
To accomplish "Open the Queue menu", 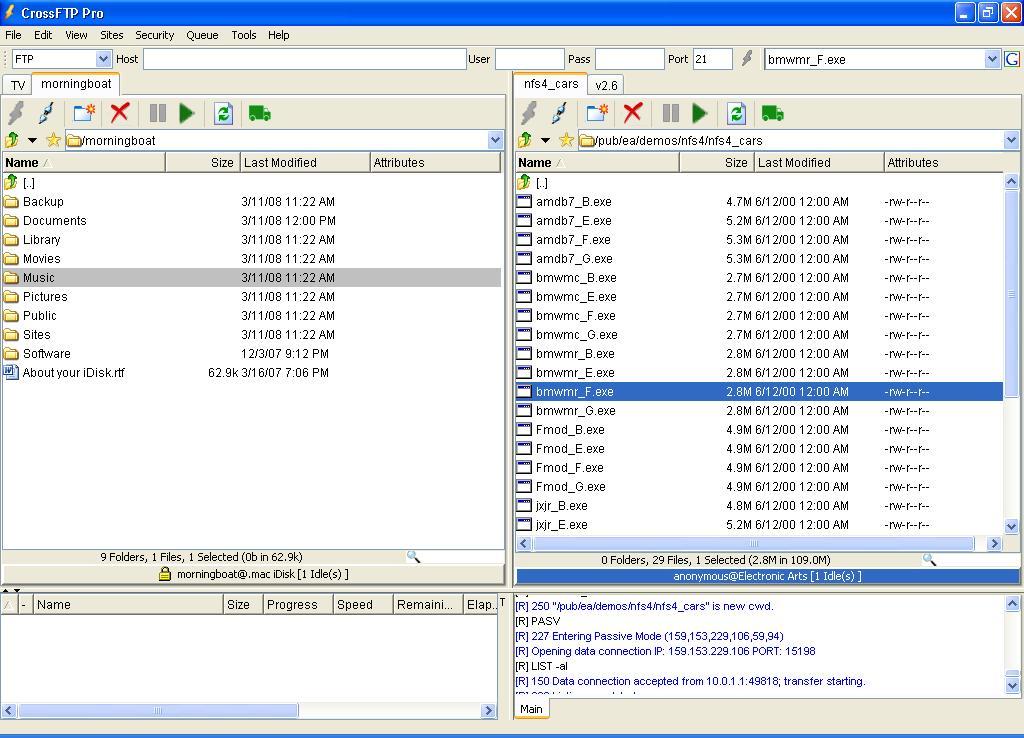I will click(202, 35).
